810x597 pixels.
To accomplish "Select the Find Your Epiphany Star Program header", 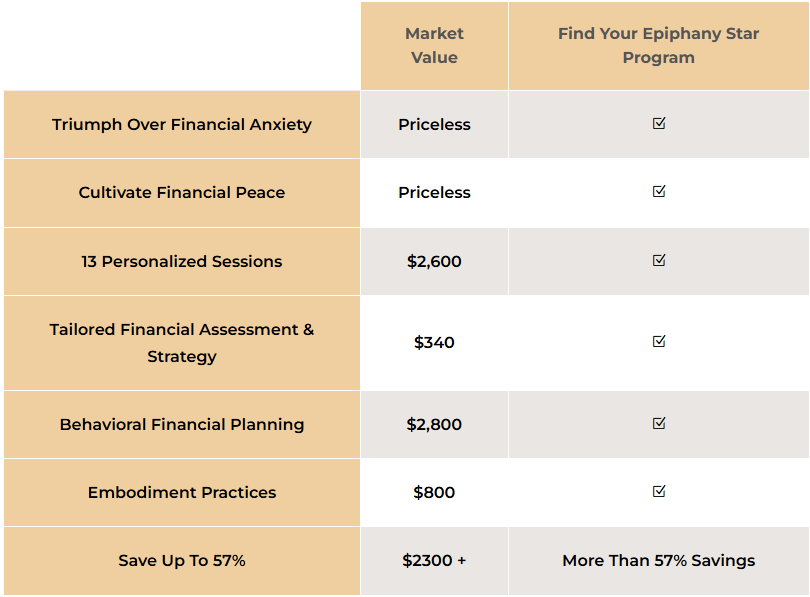I will coord(659,45).
